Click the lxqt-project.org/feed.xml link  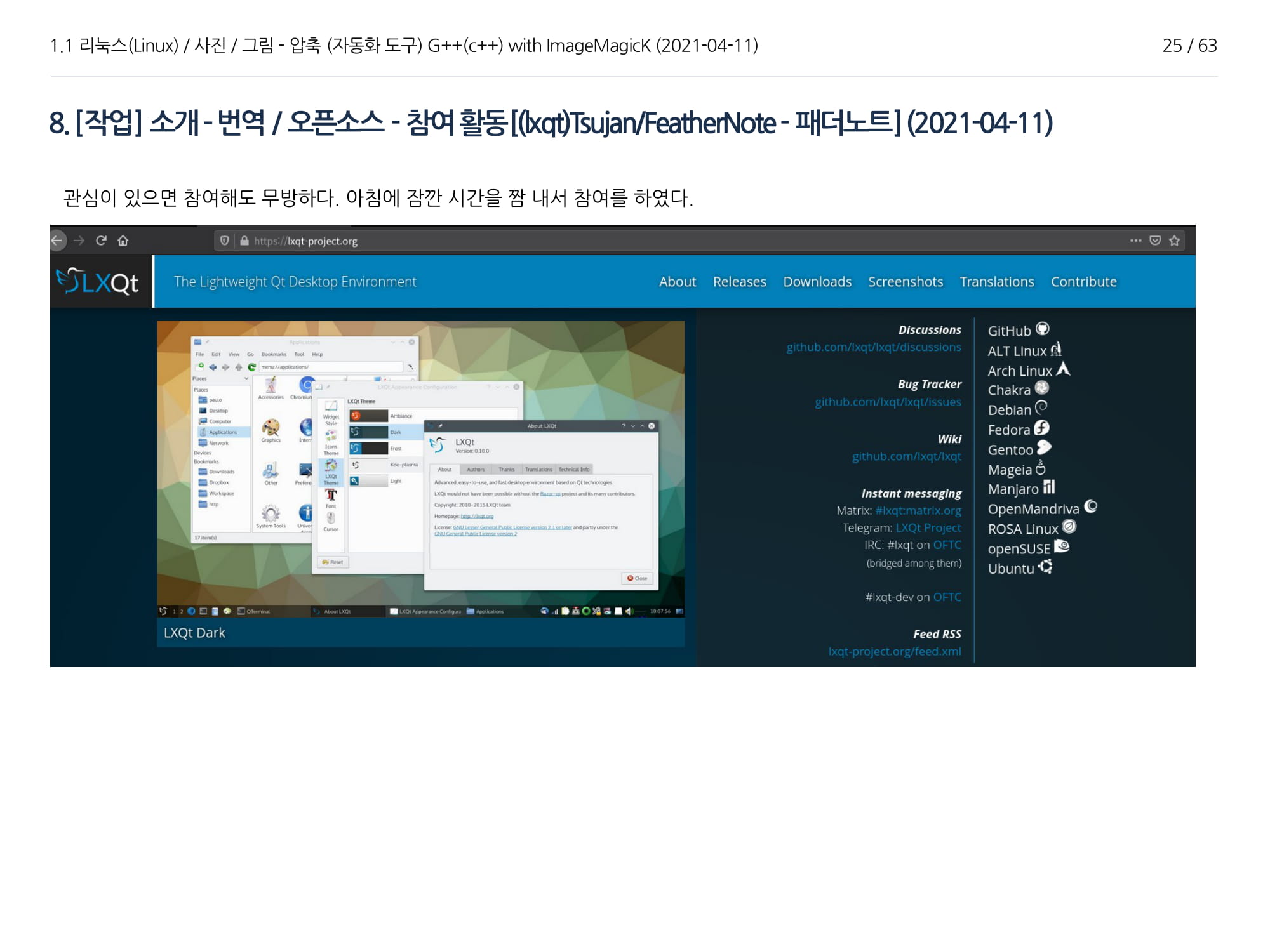point(894,651)
